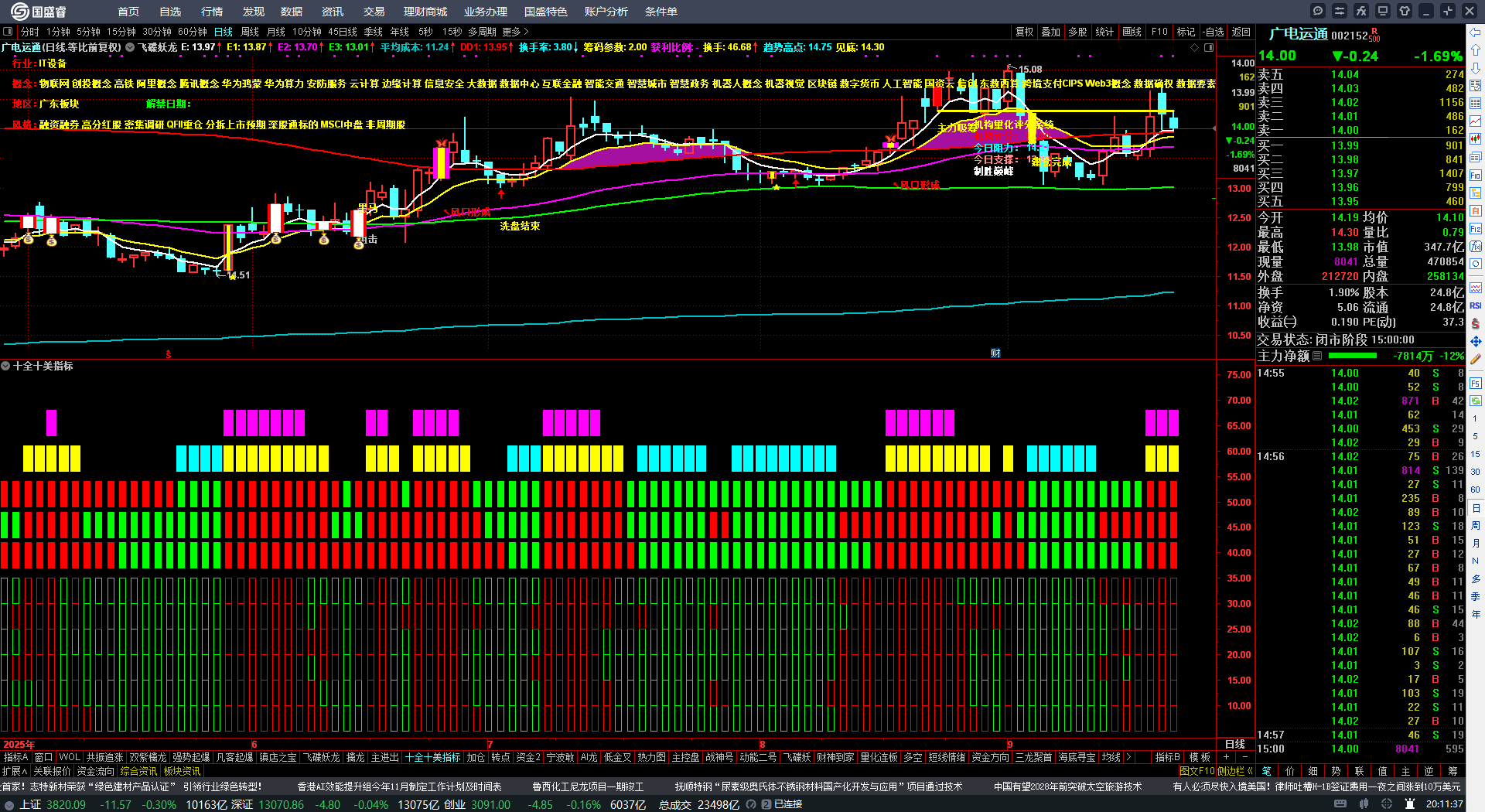Click the list icon beside 主力净额
Viewport: 1485px width, 812px height.
(1317, 356)
